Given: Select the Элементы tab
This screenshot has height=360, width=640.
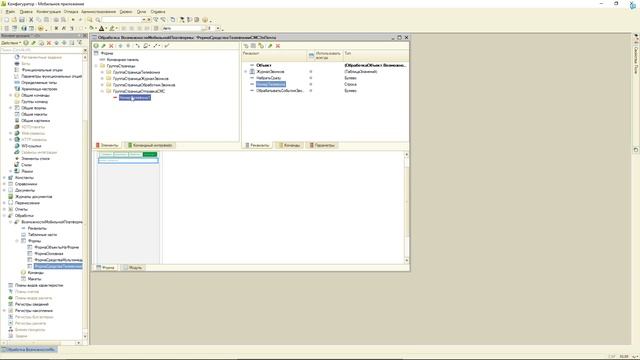Looking at the screenshot, I should point(107,145).
